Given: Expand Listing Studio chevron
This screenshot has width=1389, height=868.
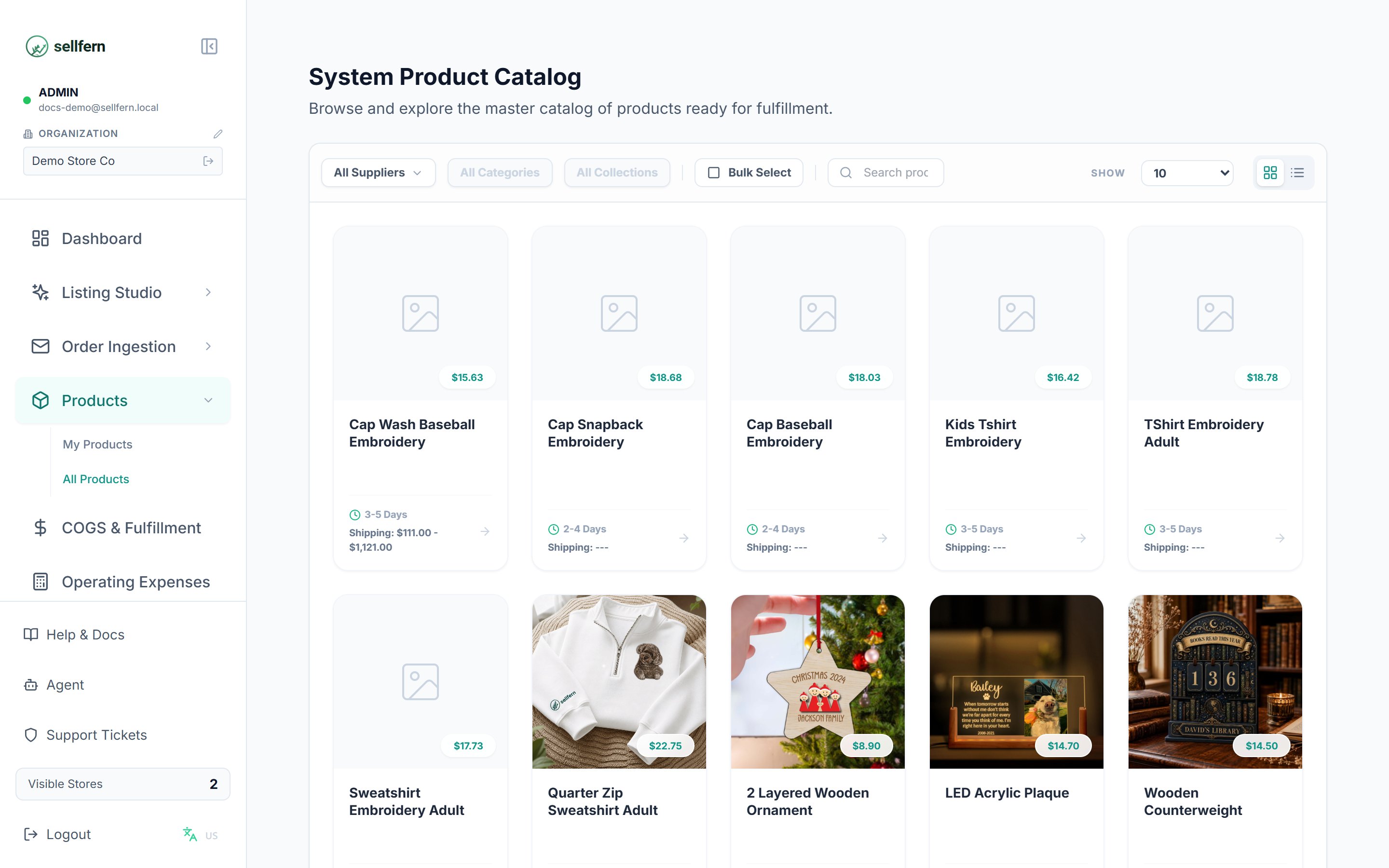Looking at the screenshot, I should tap(208, 292).
